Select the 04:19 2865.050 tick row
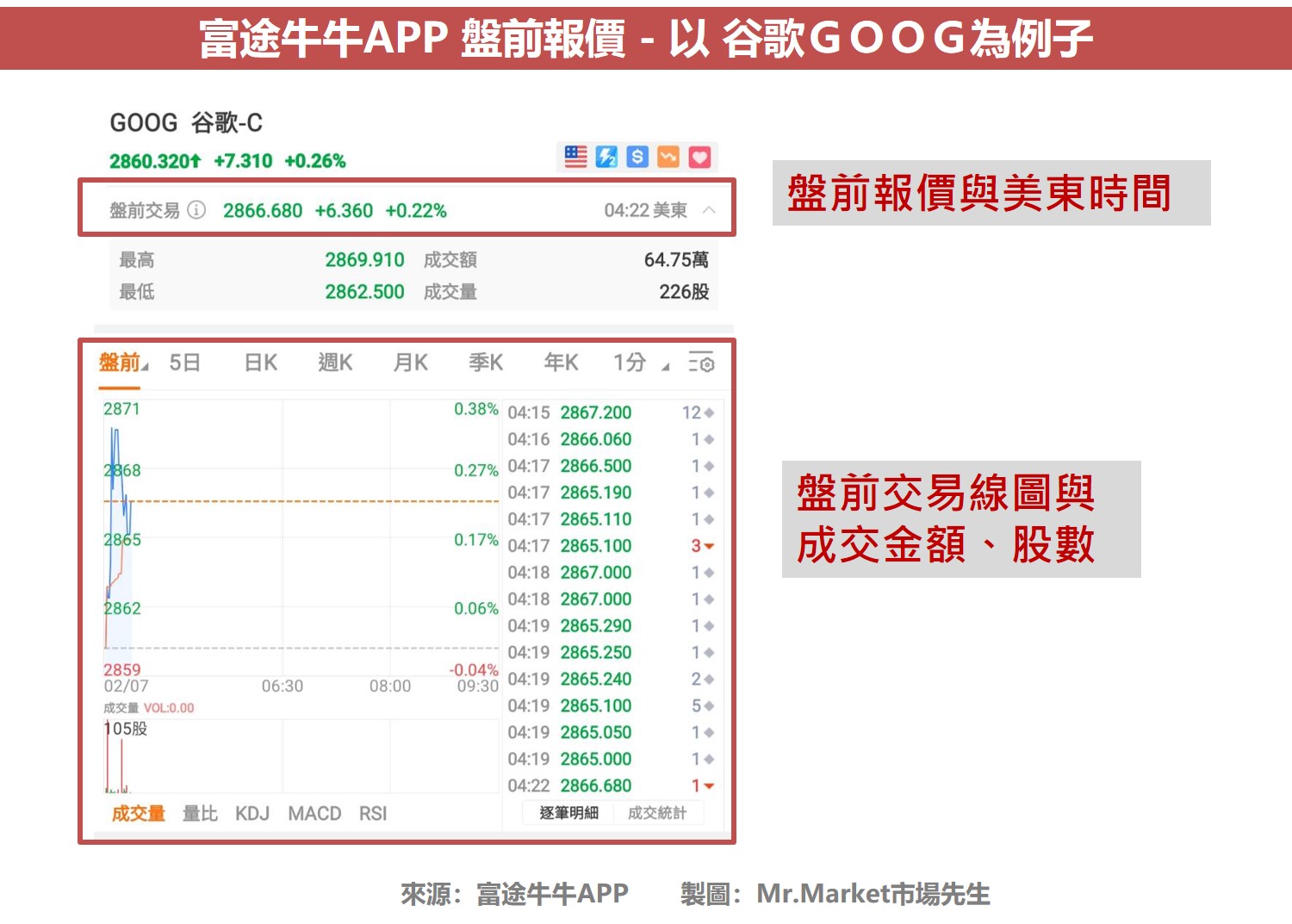Viewport: 1292px width, 924px height. click(x=612, y=733)
